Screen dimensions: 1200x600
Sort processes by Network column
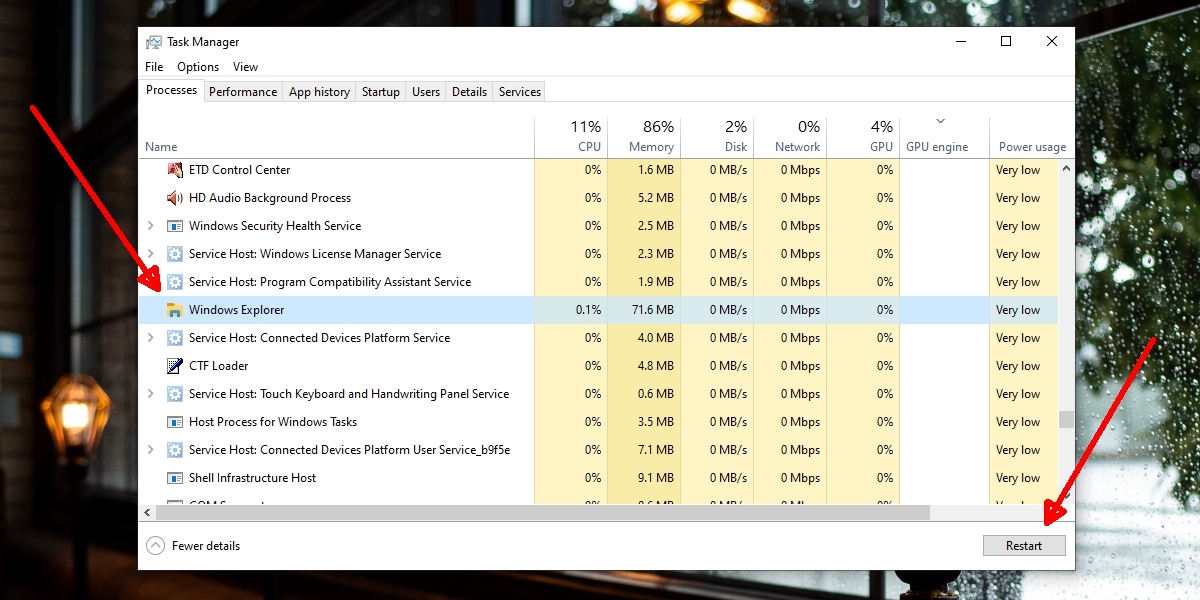pyautogui.click(x=789, y=137)
